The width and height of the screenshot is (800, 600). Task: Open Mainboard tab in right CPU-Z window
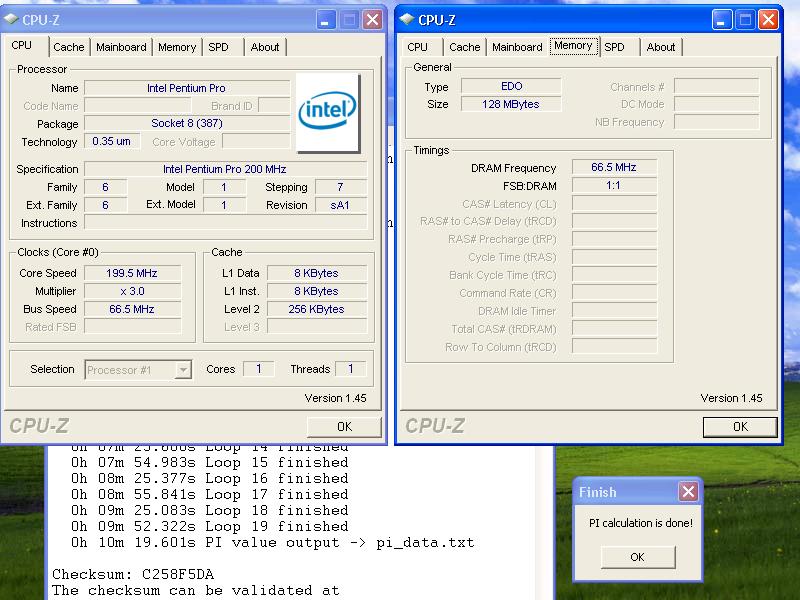pyautogui.click(x=517, y=47)
